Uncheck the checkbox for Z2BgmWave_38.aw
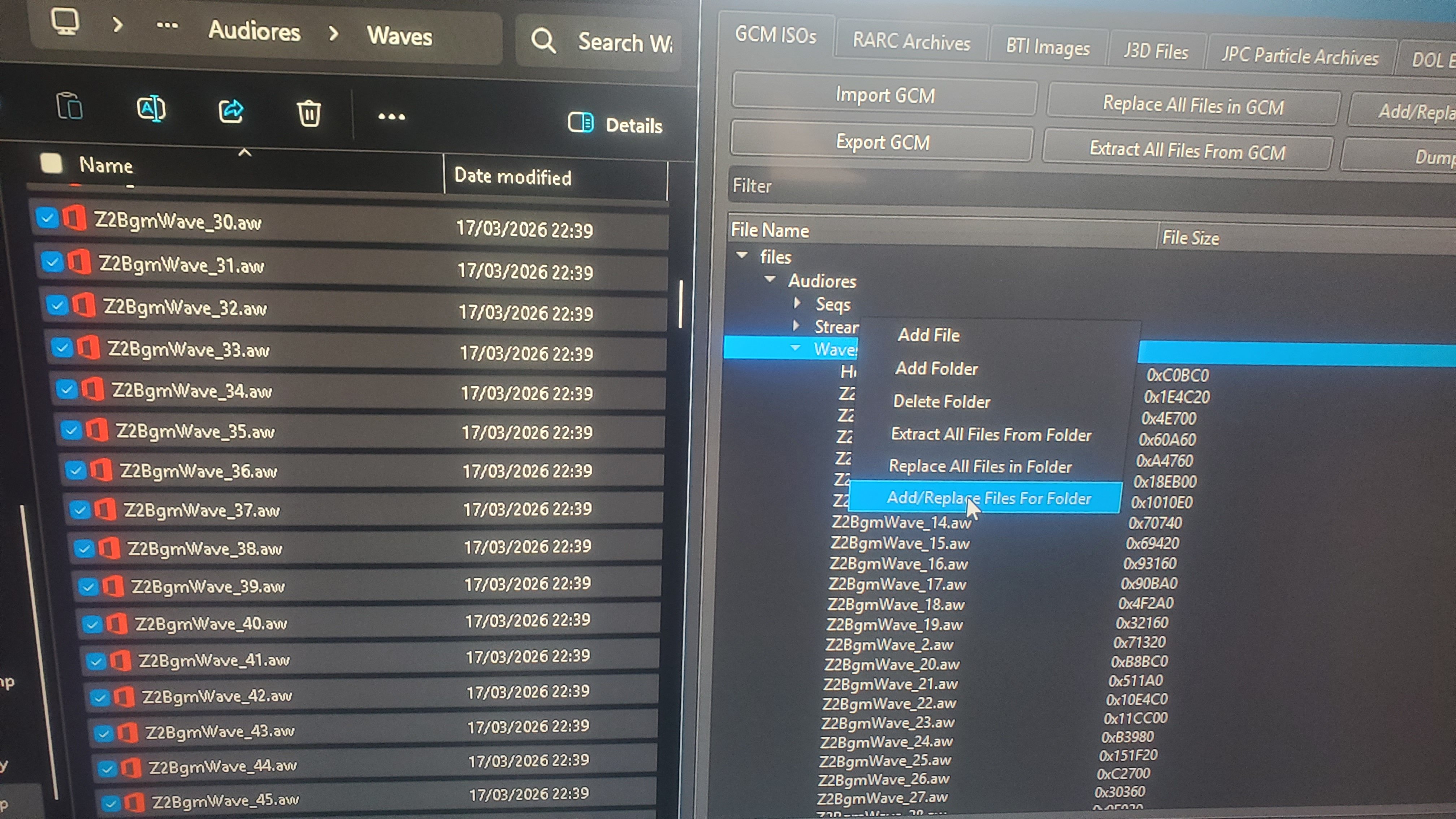Image resolution: width=1456 pixels, height=819 pixels. coord(84,548)
